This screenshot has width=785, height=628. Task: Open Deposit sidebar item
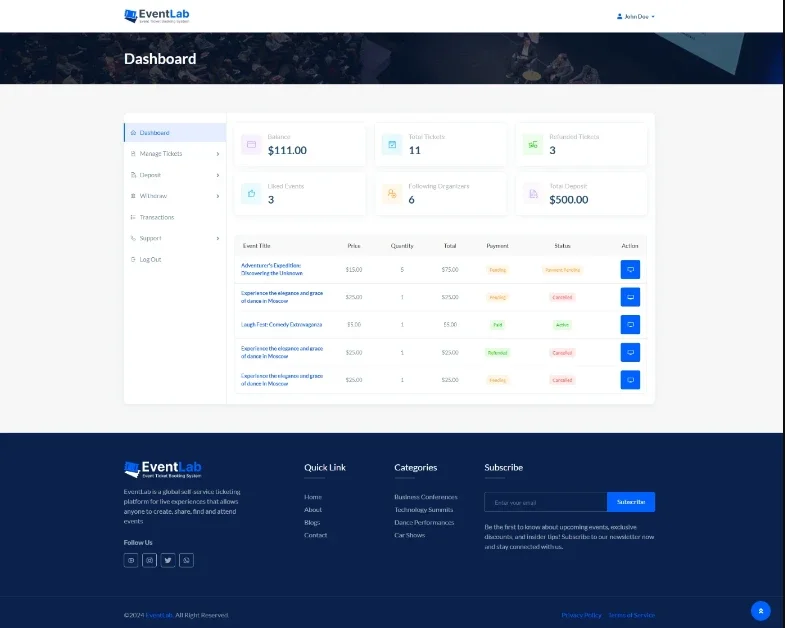(150, 175)
